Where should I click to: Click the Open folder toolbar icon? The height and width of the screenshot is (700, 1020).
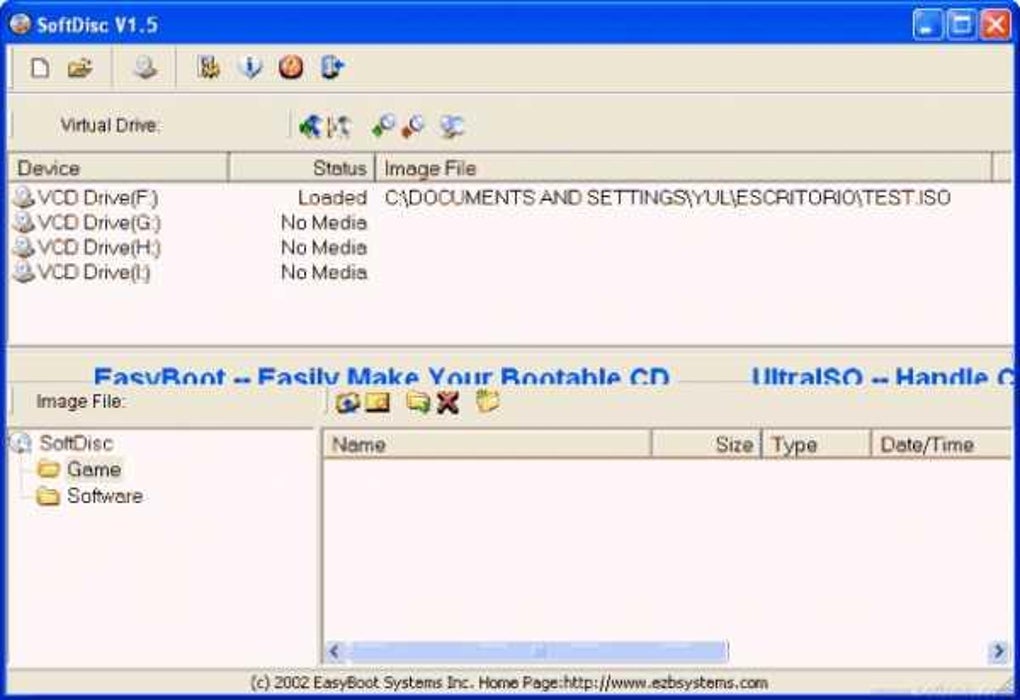[80, 67]
